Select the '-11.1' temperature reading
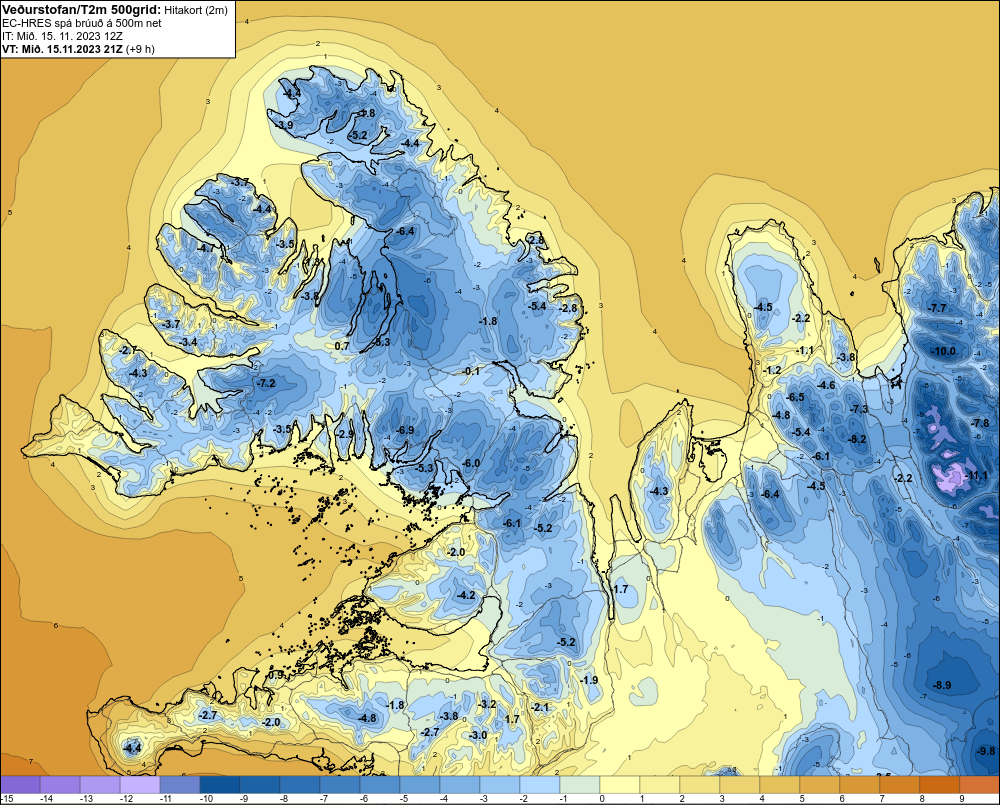 [x=976, y=475]
